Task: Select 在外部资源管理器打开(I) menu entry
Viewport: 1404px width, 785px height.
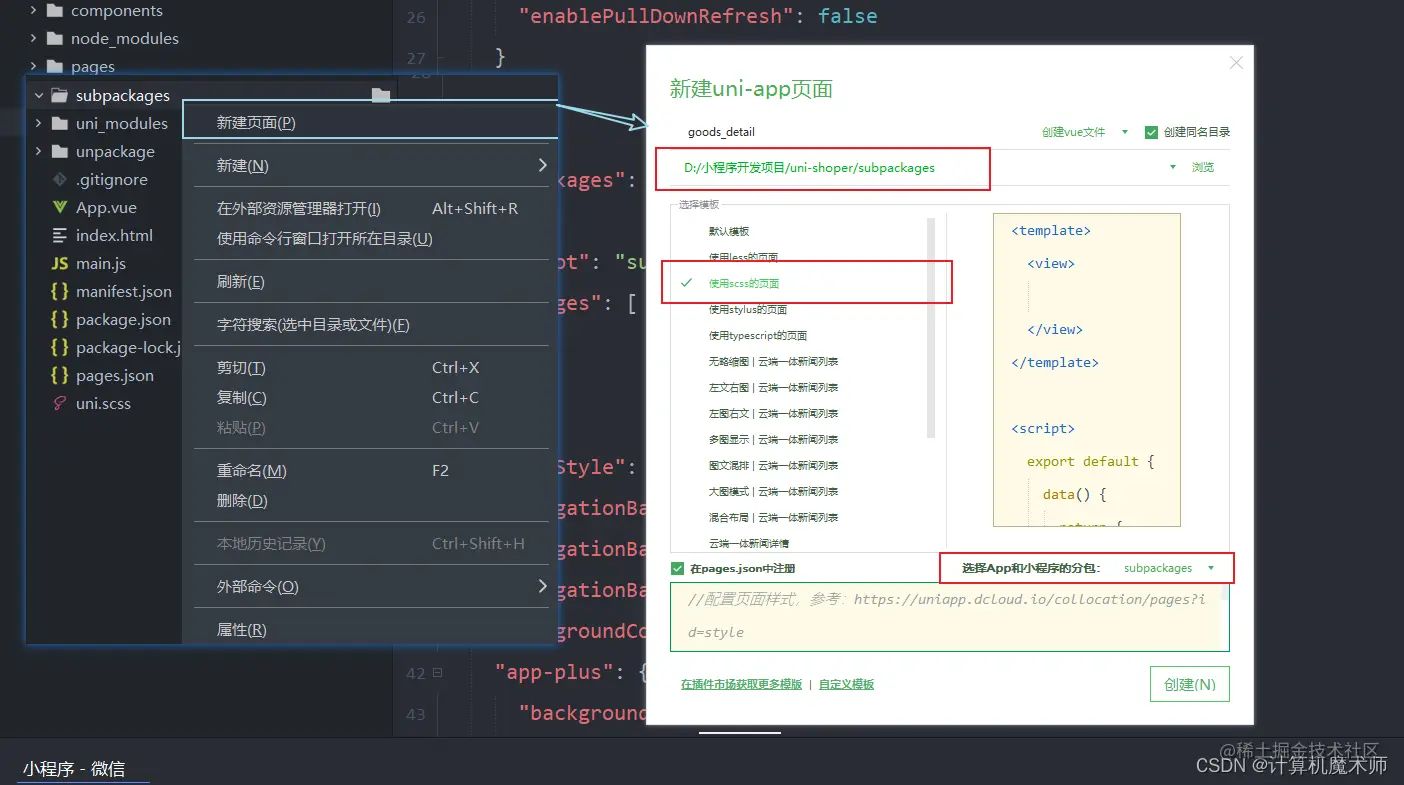Action: pyautogui.click(x=369, y=209)
